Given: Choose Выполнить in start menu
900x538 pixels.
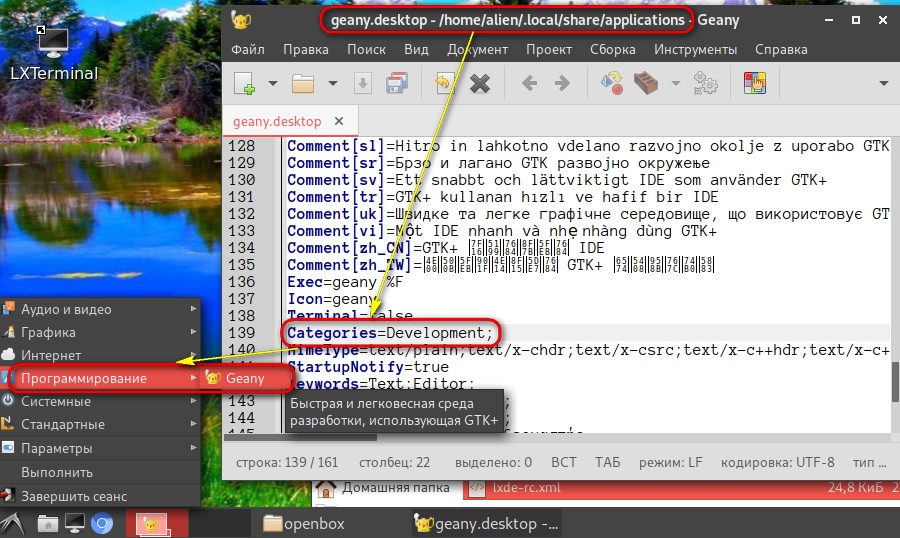Looking at the screenshot, I should coord(100,472).
